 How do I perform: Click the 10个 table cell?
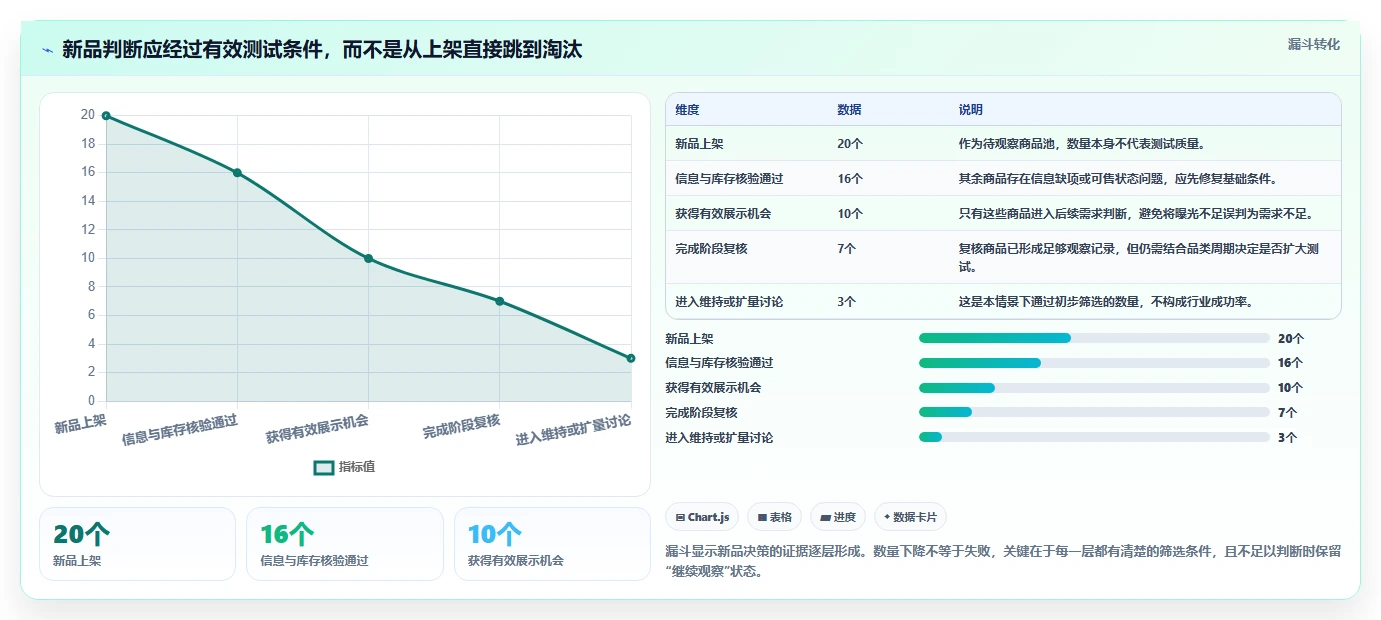pyautogui.click(x=850, y=214)
